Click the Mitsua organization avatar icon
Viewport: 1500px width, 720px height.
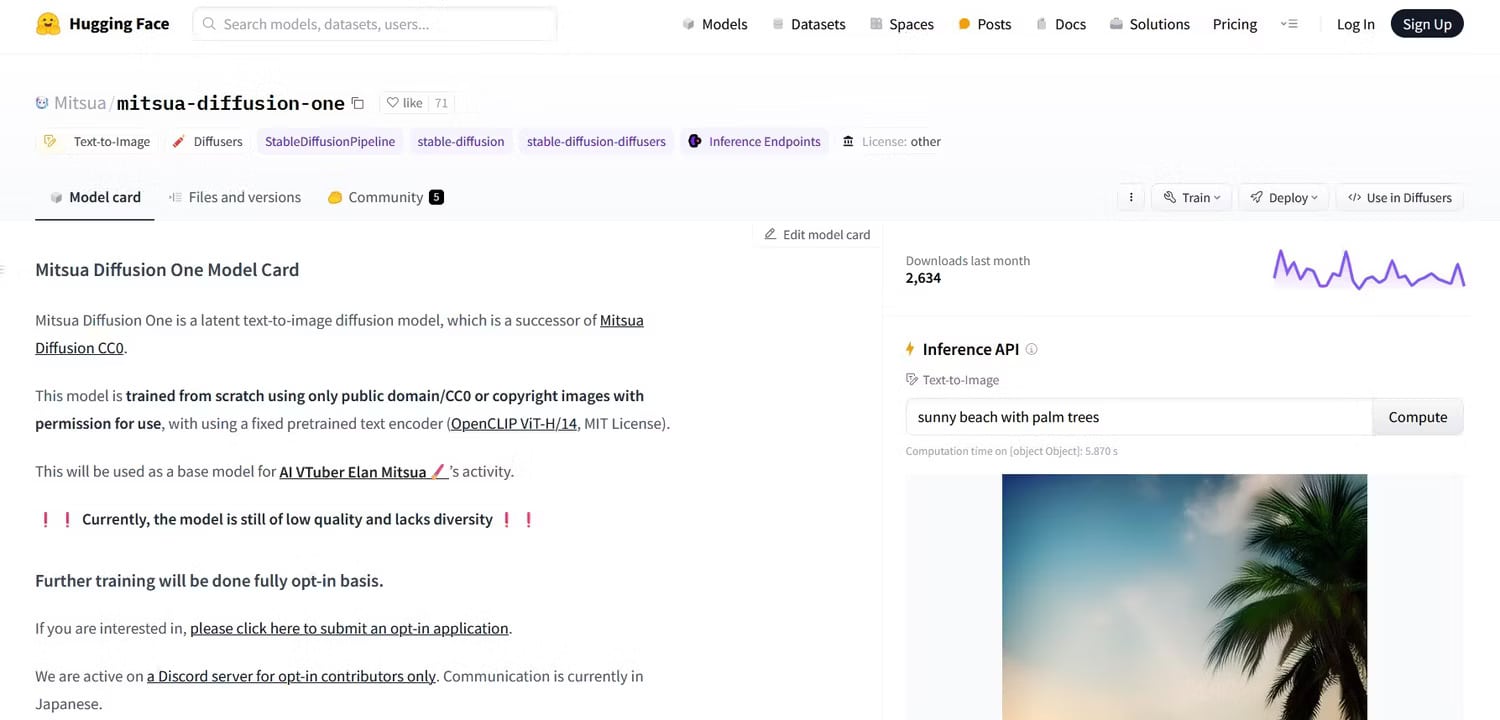pos(42,103)
